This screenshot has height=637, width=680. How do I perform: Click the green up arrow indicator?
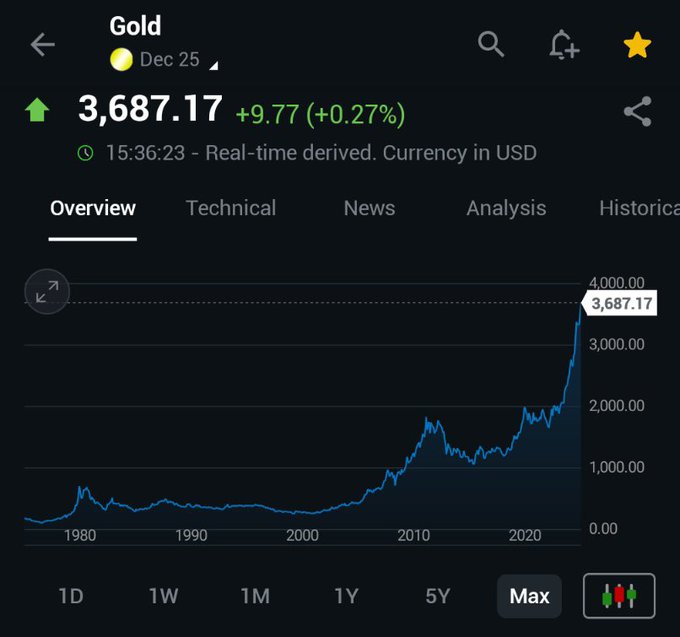[37, 109]
